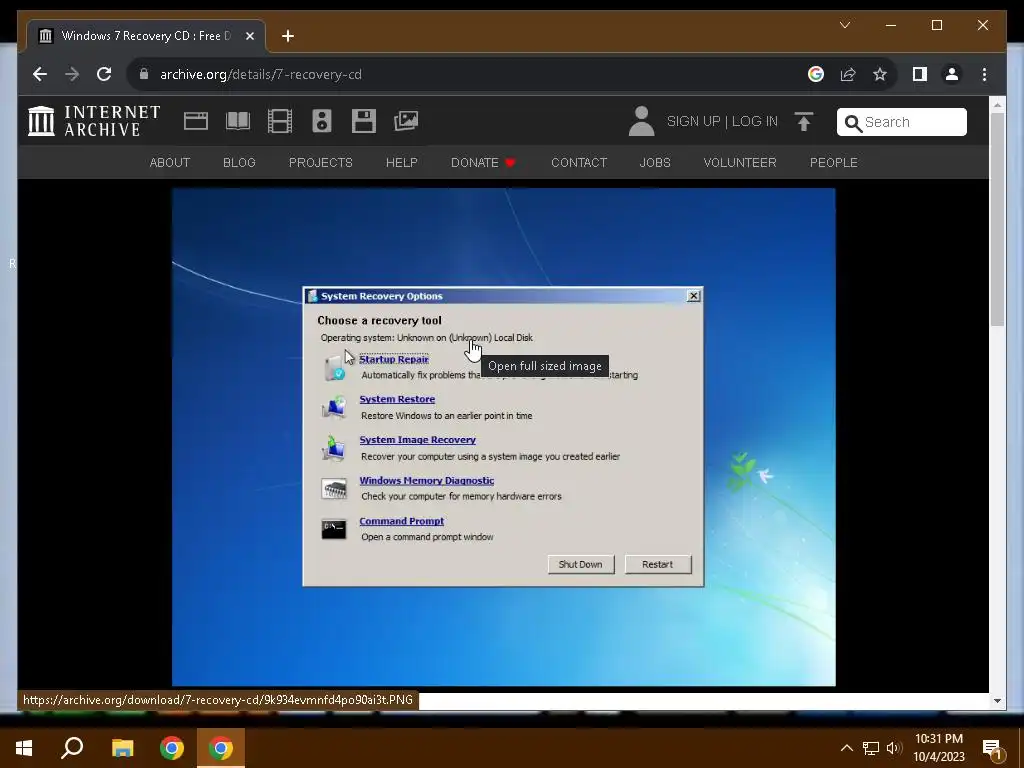Bookmark this page with star icon
The height and width of the screenshot is (768, 1024).
[x=880, y=74]
